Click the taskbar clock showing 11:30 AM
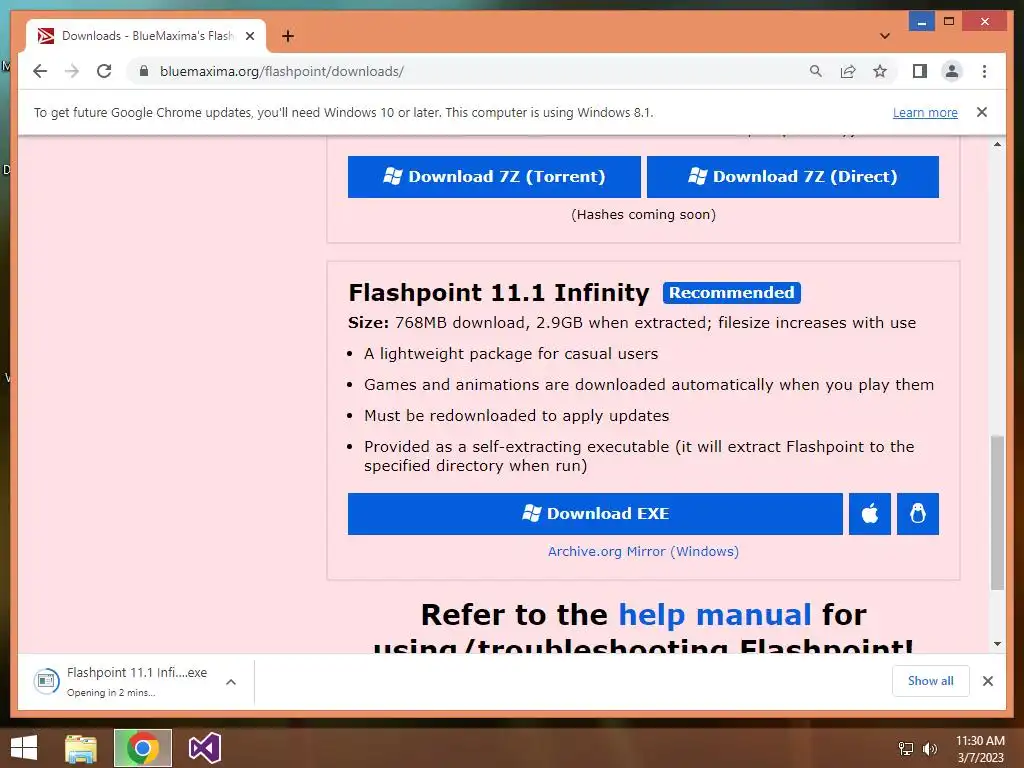This screenshot has width=1024, height=768. 980,748
